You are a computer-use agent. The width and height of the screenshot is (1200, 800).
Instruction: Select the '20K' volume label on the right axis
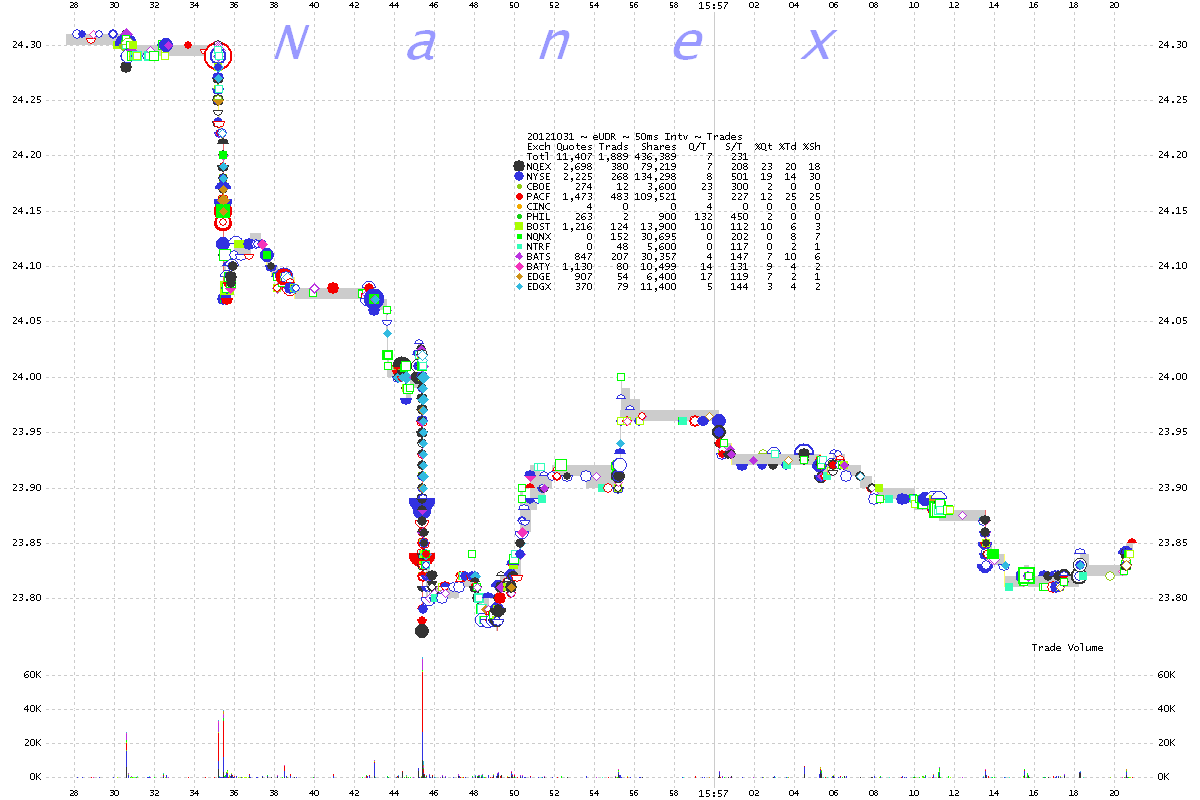[x=1167, y=743]
